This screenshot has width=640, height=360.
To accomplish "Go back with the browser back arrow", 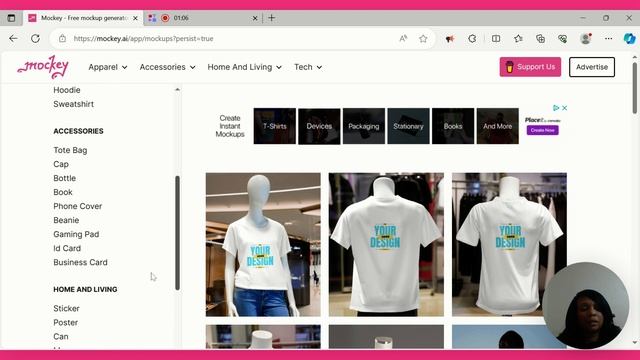I will click(13, 38).
